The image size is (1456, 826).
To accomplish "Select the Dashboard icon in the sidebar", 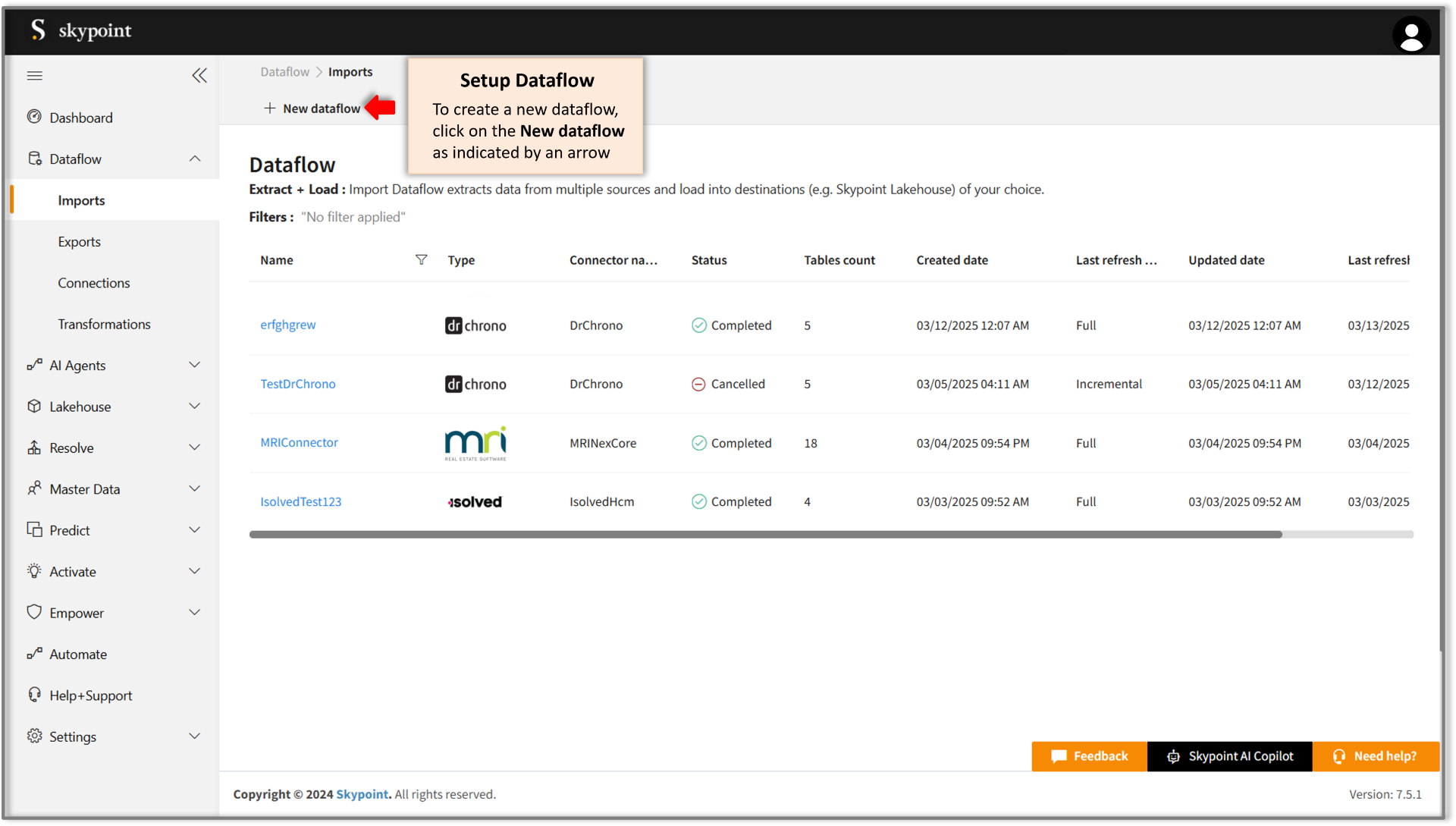I will (x=35, y=117).
